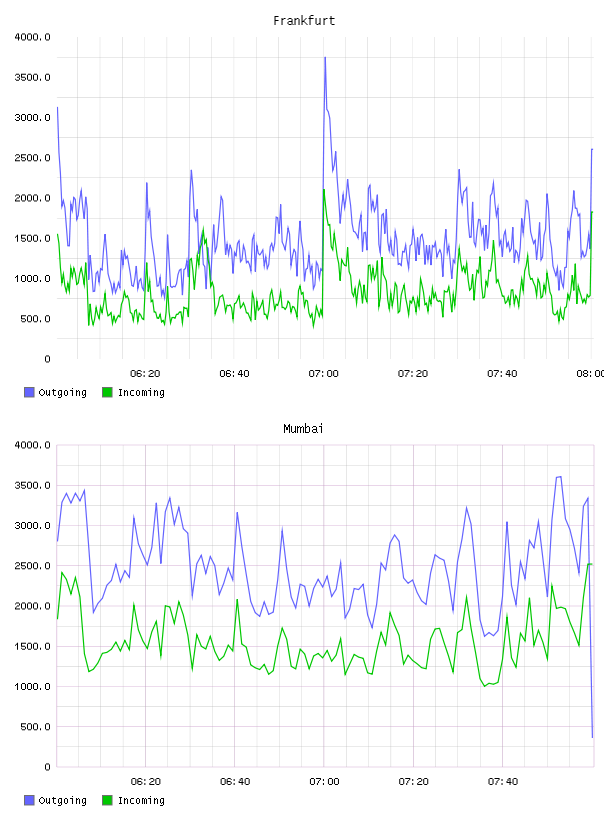
Task: Click the 1000.0 y-axis label in Frankfurt chart
Action: pyautogui.click(x=32, y=278)
